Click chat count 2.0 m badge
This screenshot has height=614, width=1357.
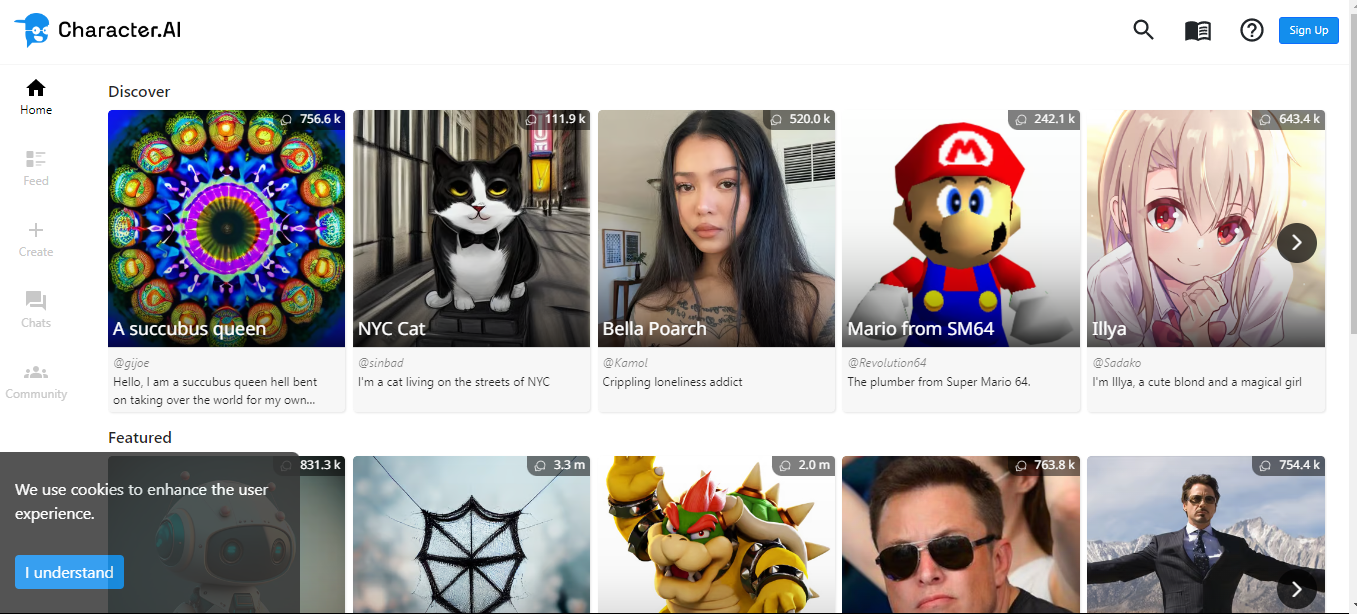point(804,465)
